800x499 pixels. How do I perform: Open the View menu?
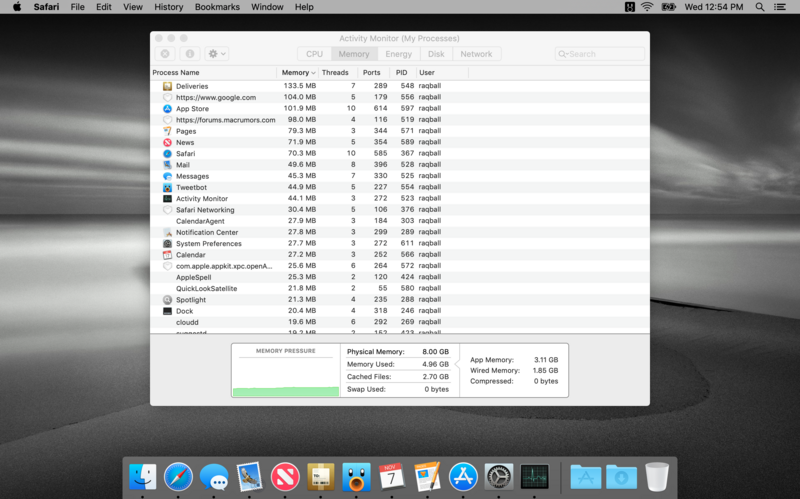point(133,7)
